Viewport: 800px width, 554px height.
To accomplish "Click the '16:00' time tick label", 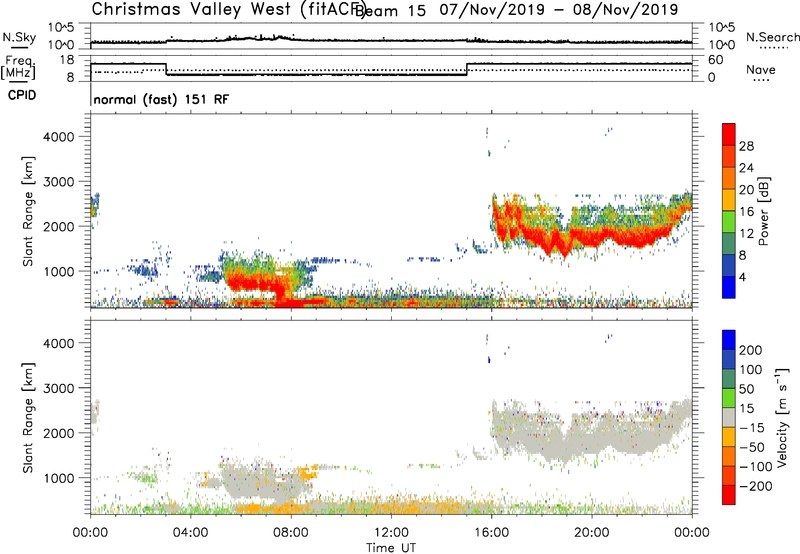I will click(x=491, y=533).
